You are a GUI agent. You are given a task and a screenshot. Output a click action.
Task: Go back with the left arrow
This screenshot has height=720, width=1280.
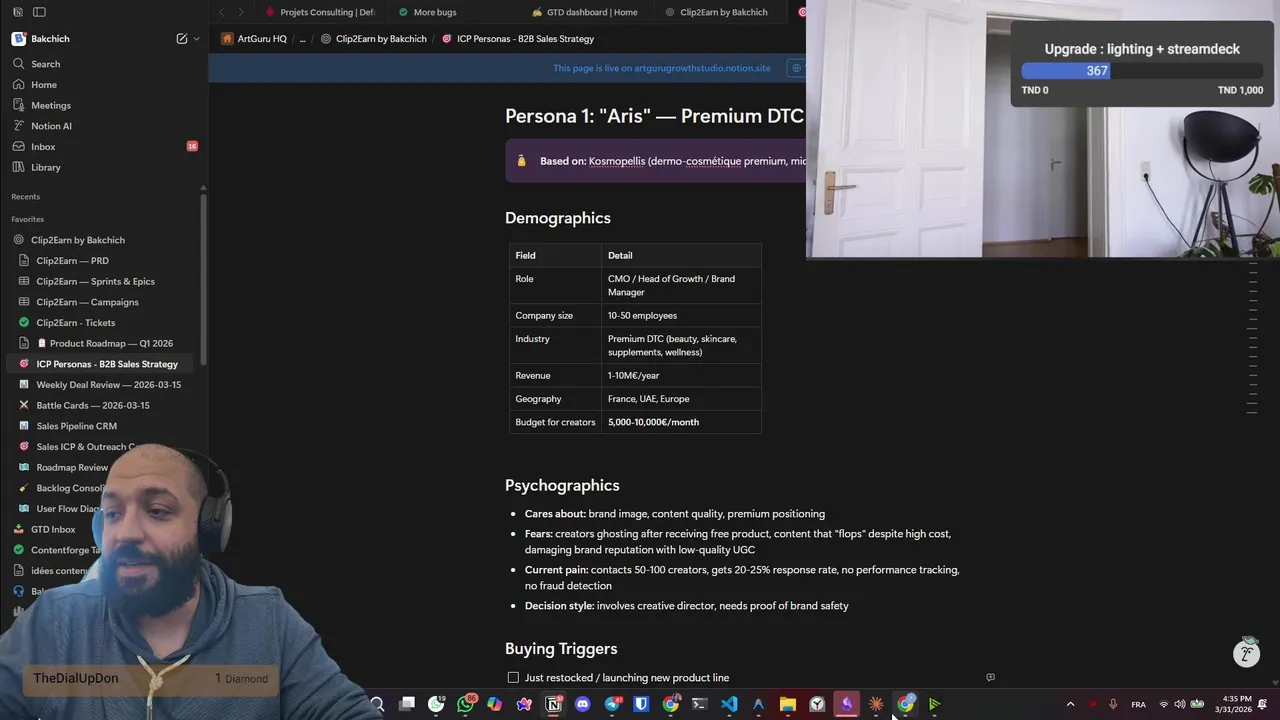point(221,12)
